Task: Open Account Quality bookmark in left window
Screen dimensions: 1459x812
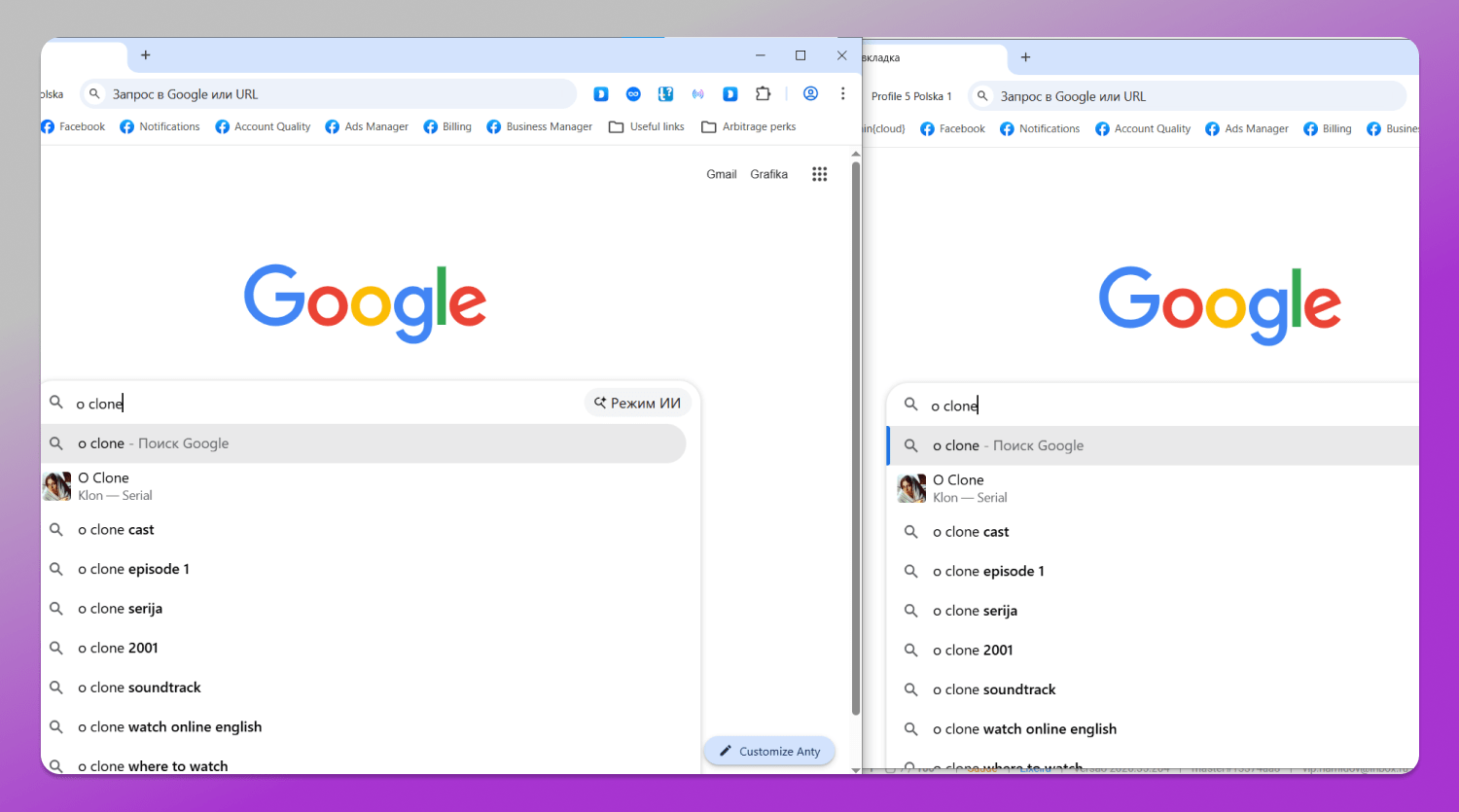Action: 263,126
